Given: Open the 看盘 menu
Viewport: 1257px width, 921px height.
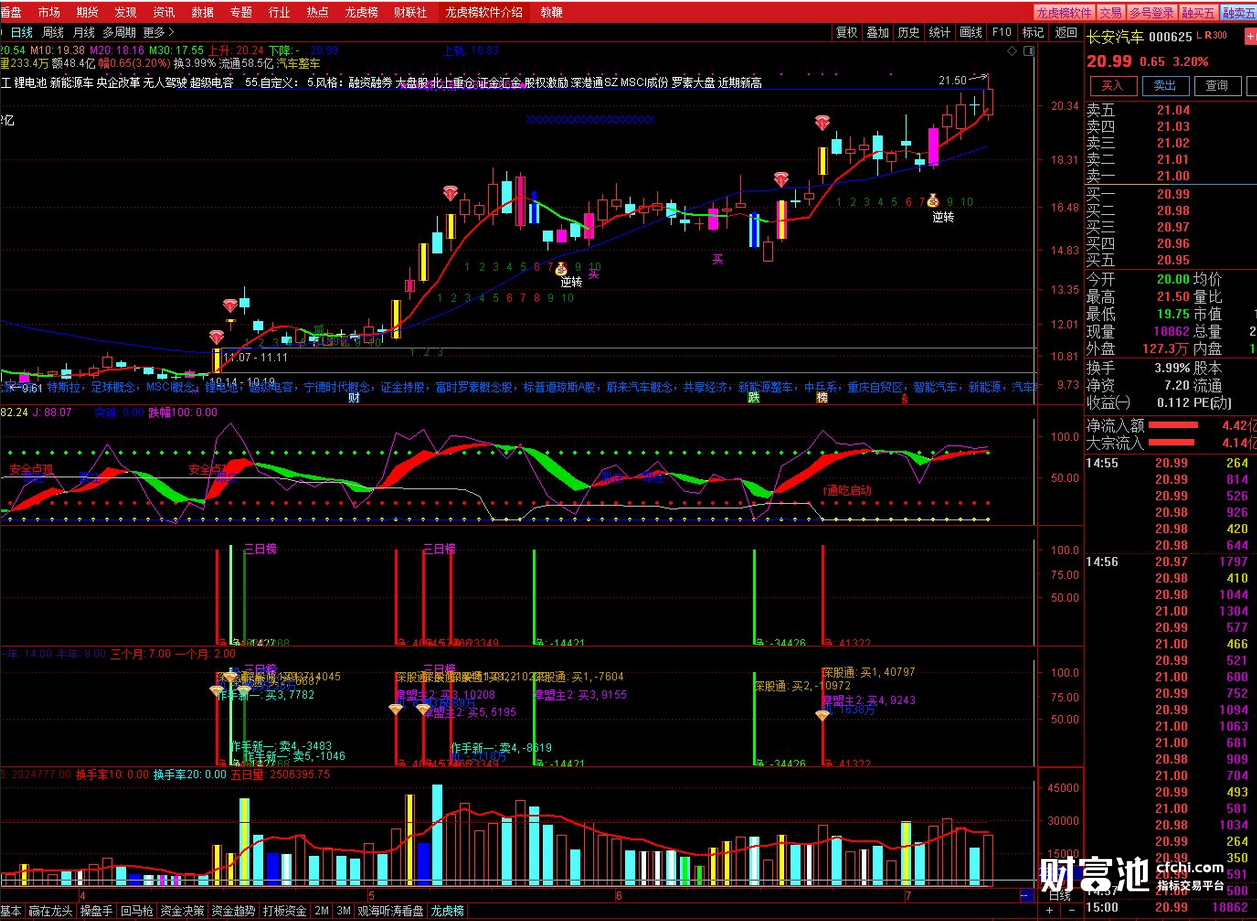Looking at the screenshot, I should tap(11, 13).
